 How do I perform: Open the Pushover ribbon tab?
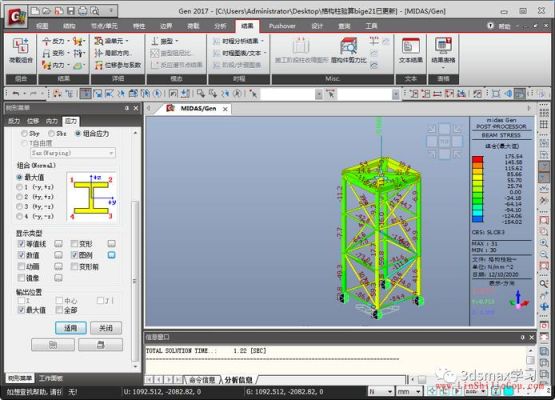click(282, 26)
